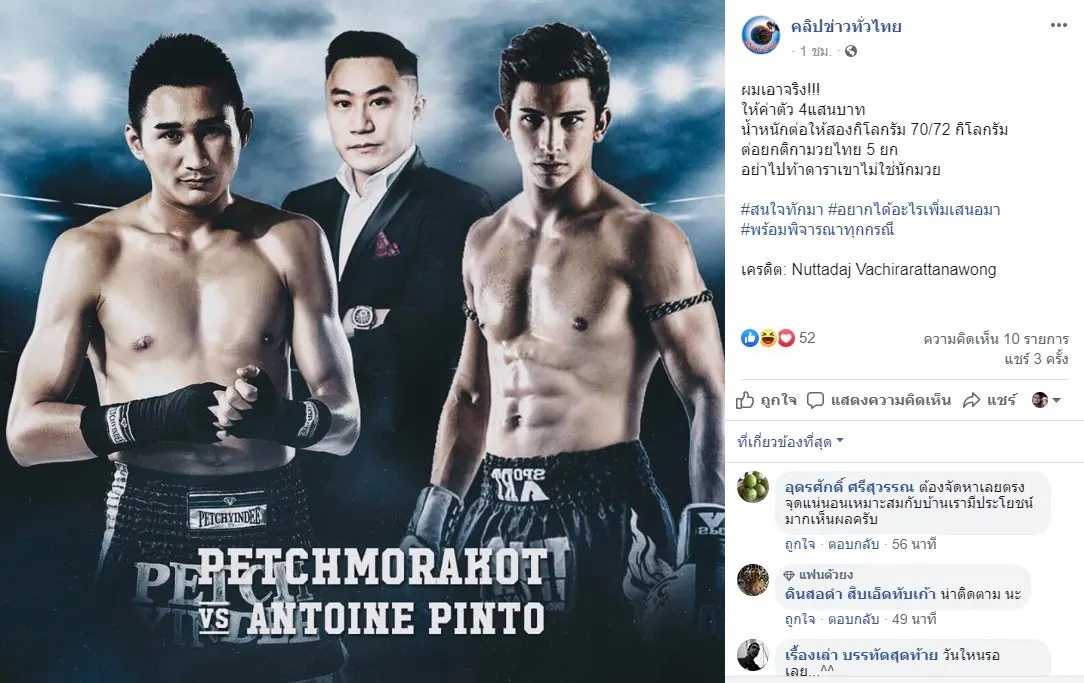1084x683 pixels.
Task: Open the คลิปข่าวทั่วไทย page name link
Action: tap(846, 27)
